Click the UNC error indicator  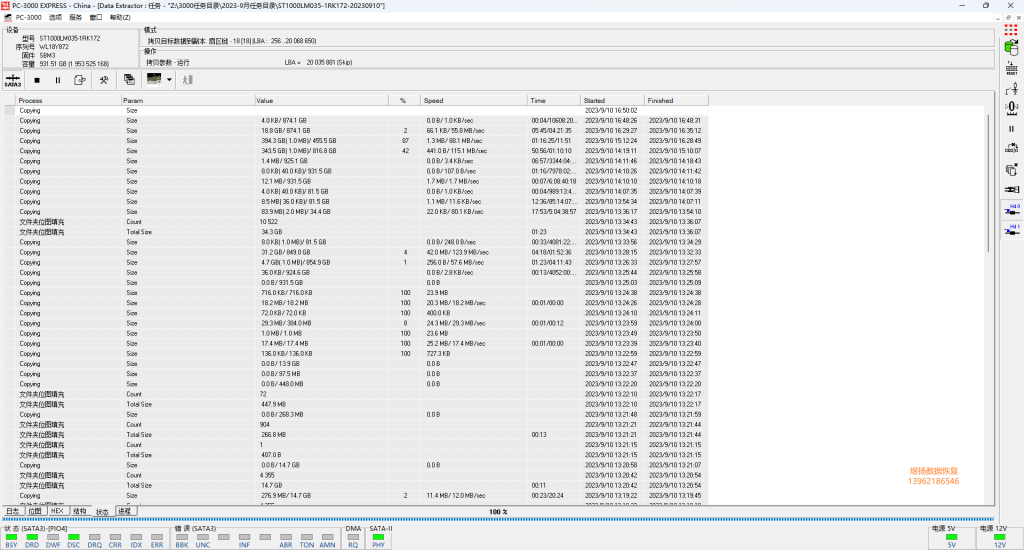[203, 541]
